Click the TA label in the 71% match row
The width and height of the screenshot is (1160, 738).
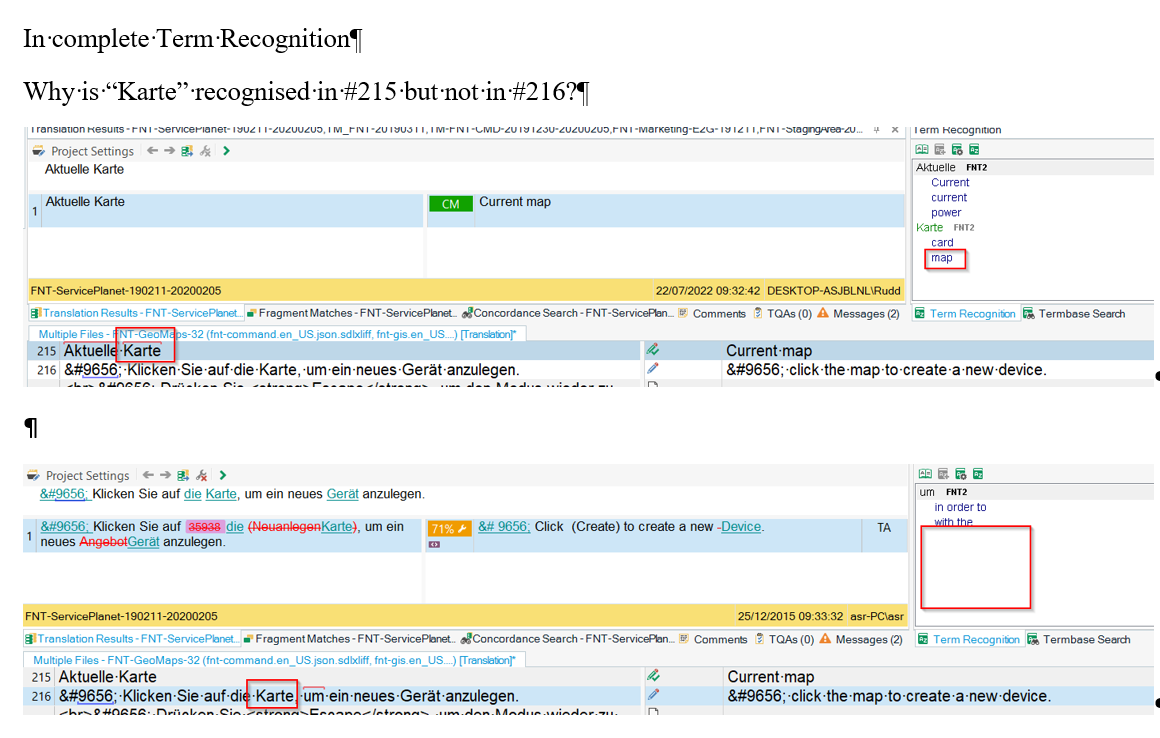(884, 528)
